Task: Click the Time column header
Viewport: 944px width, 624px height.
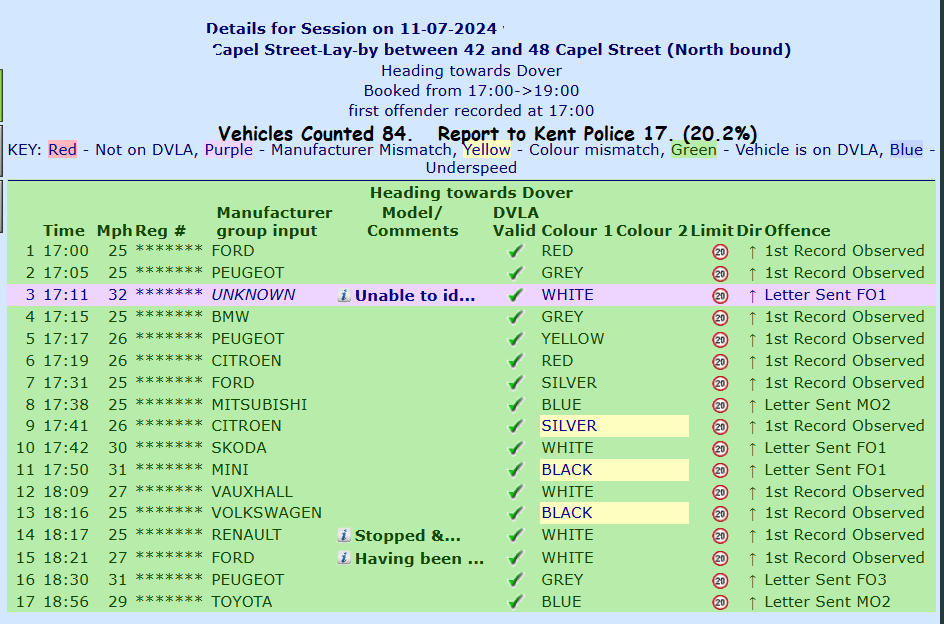Action: pyautogui.click(x=64, y=231)
